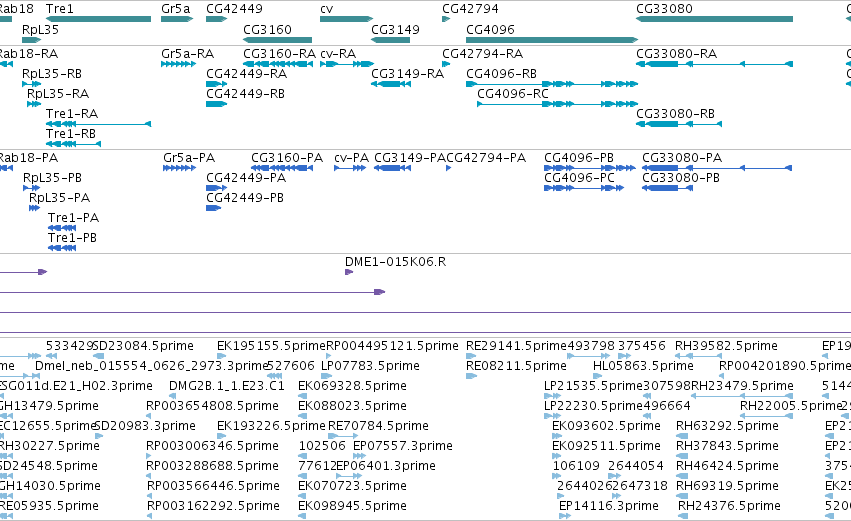Image resolution: width=851 pixels, height=521 pixels.
Task: Click the RH22005.5prime EST label
Action: tap(791, 406)
